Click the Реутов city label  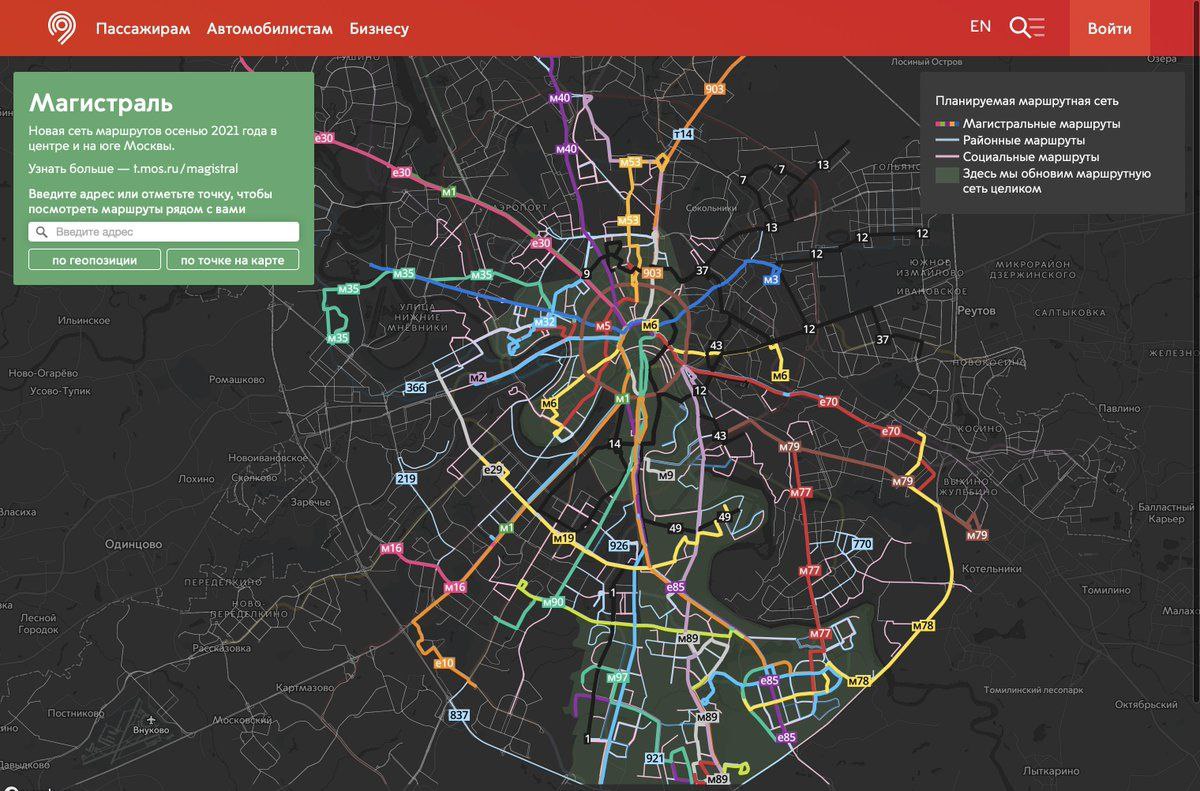click(x=975, y=311)
